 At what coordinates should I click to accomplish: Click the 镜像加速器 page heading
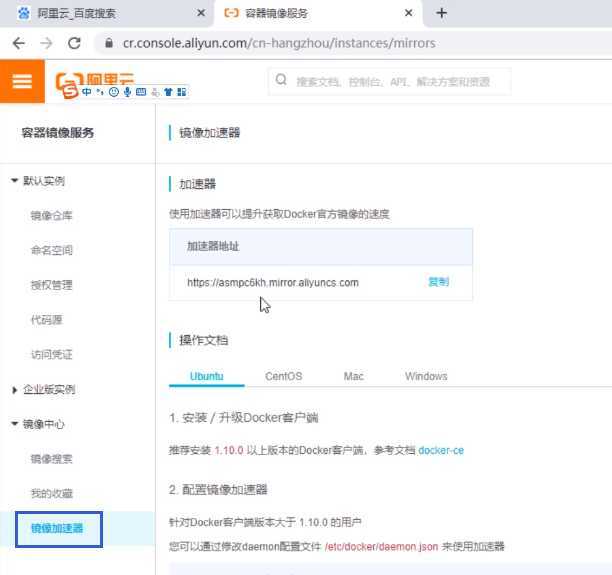tap(210, 133)
